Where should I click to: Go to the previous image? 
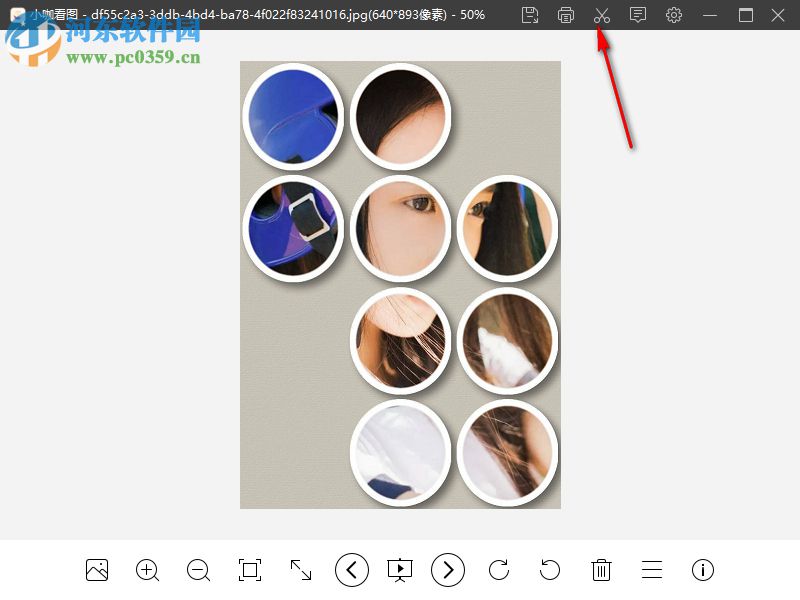coord(352,569)
